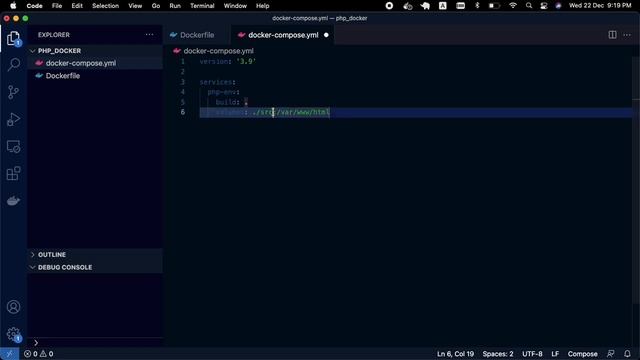This screenshot has width=640, height=360.
Task: Open the View menu
Action: point(135,6)
